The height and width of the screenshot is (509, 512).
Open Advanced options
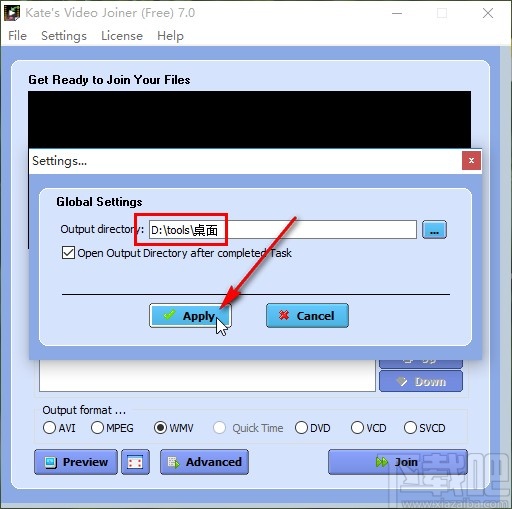204,462
